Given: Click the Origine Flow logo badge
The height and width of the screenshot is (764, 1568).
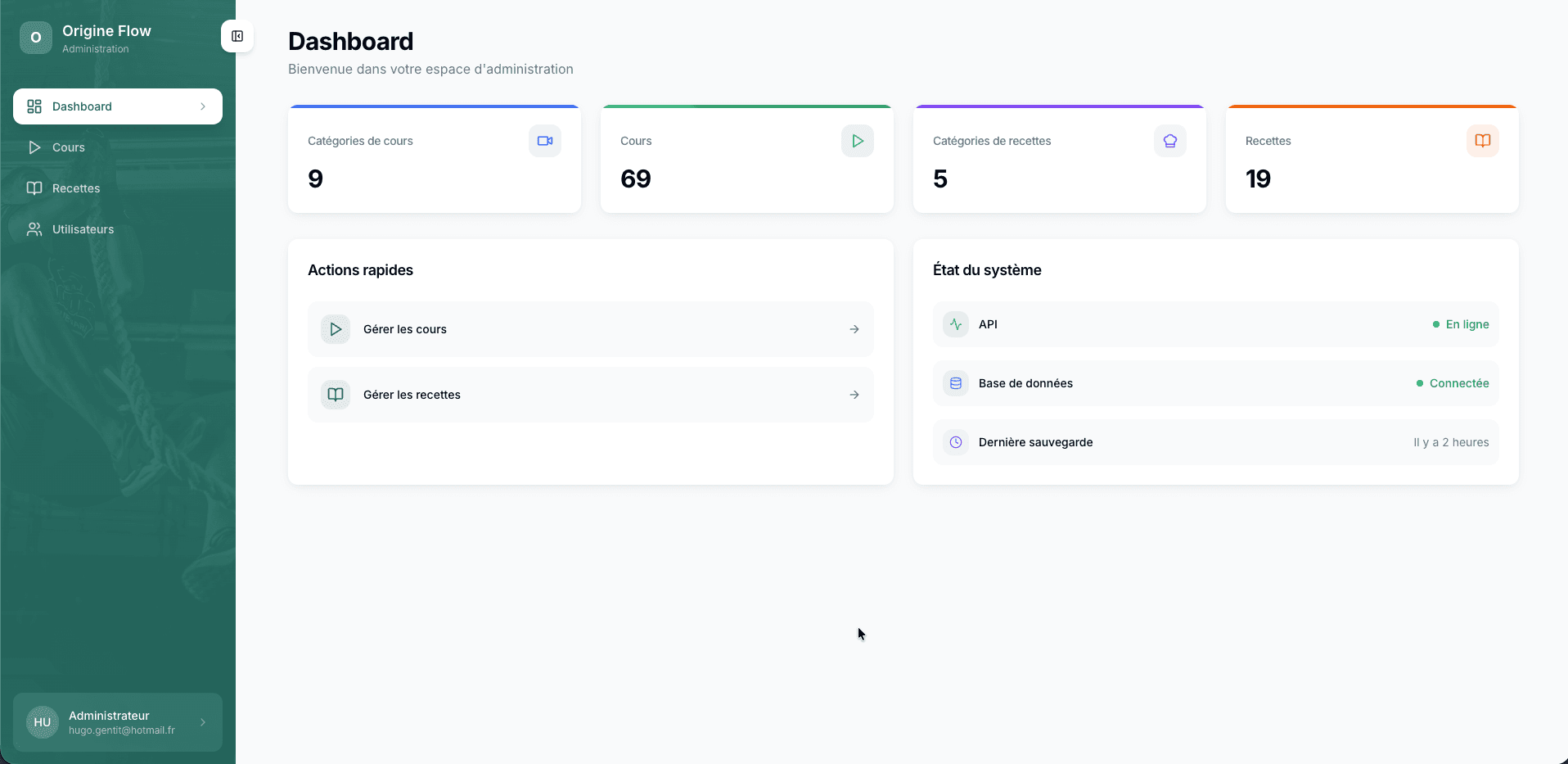Looking at the screenshot, I should 35,37.
